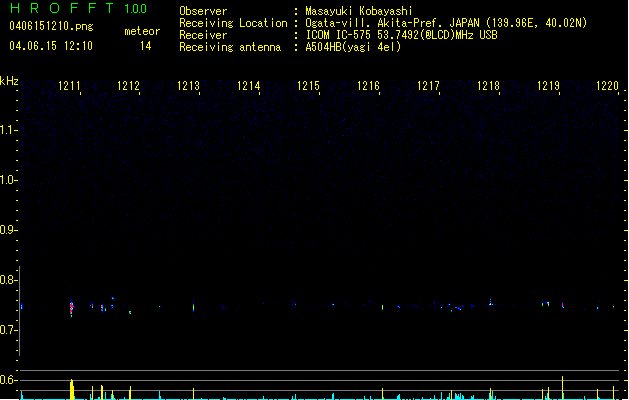
Task: Click the 0.6 kHz frequency tick label
Action: [9, 380]
